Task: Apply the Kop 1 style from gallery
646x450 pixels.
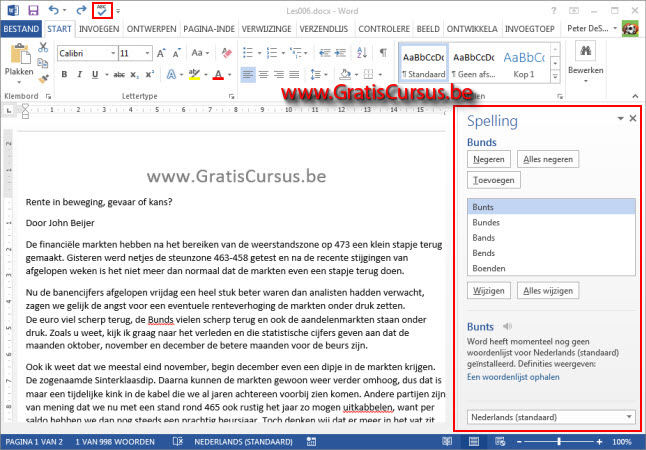Action: [524, 63]
